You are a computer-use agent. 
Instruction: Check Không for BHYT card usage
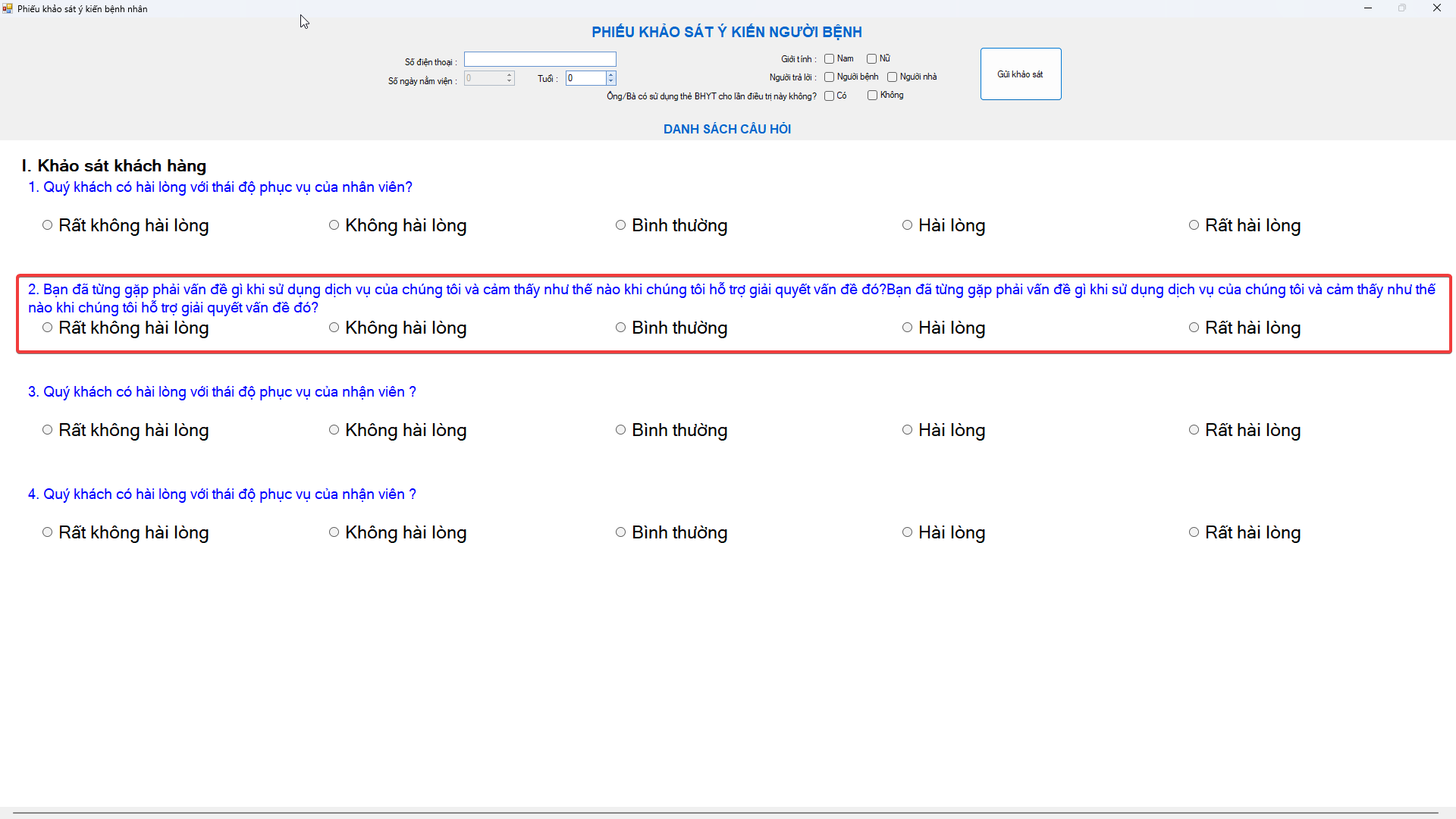(873, 96)
